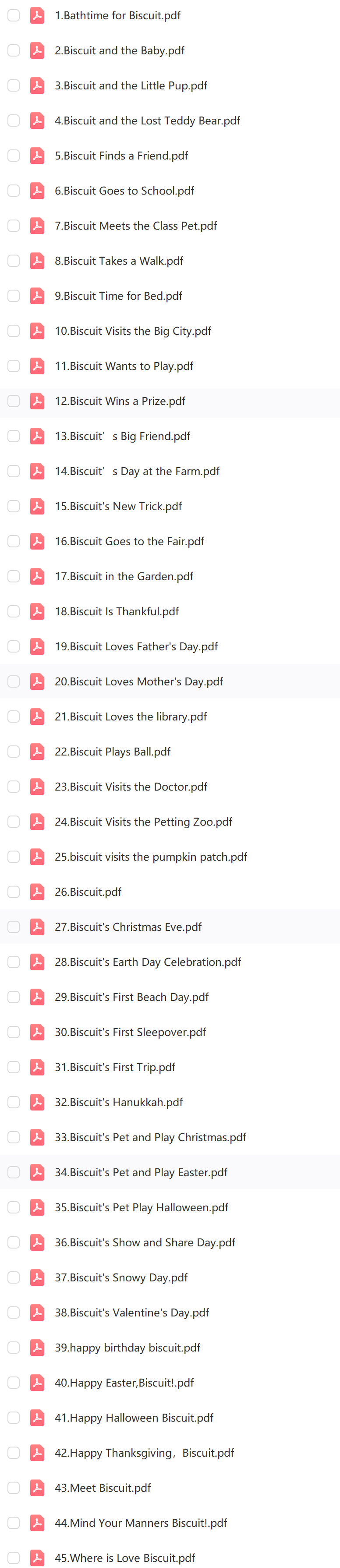Open 4.Biscuit and the Lost Teddy Bear.pdf
340x1568 pixels.
(147, 121)
